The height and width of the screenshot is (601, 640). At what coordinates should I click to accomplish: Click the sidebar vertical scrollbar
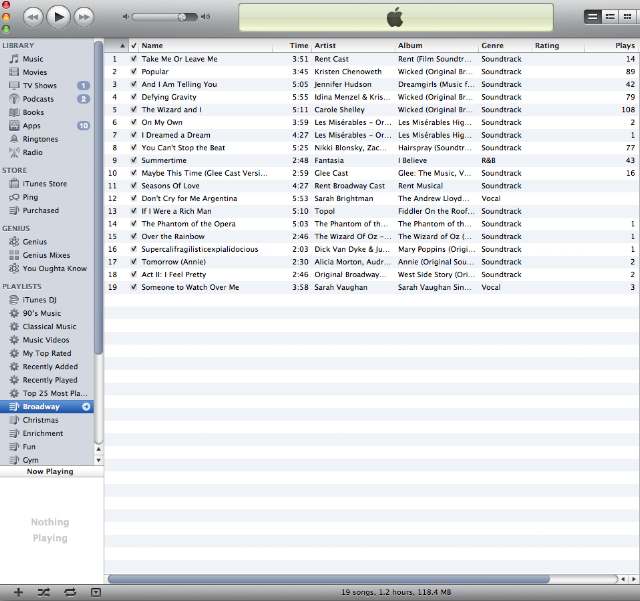coord(98,198)
